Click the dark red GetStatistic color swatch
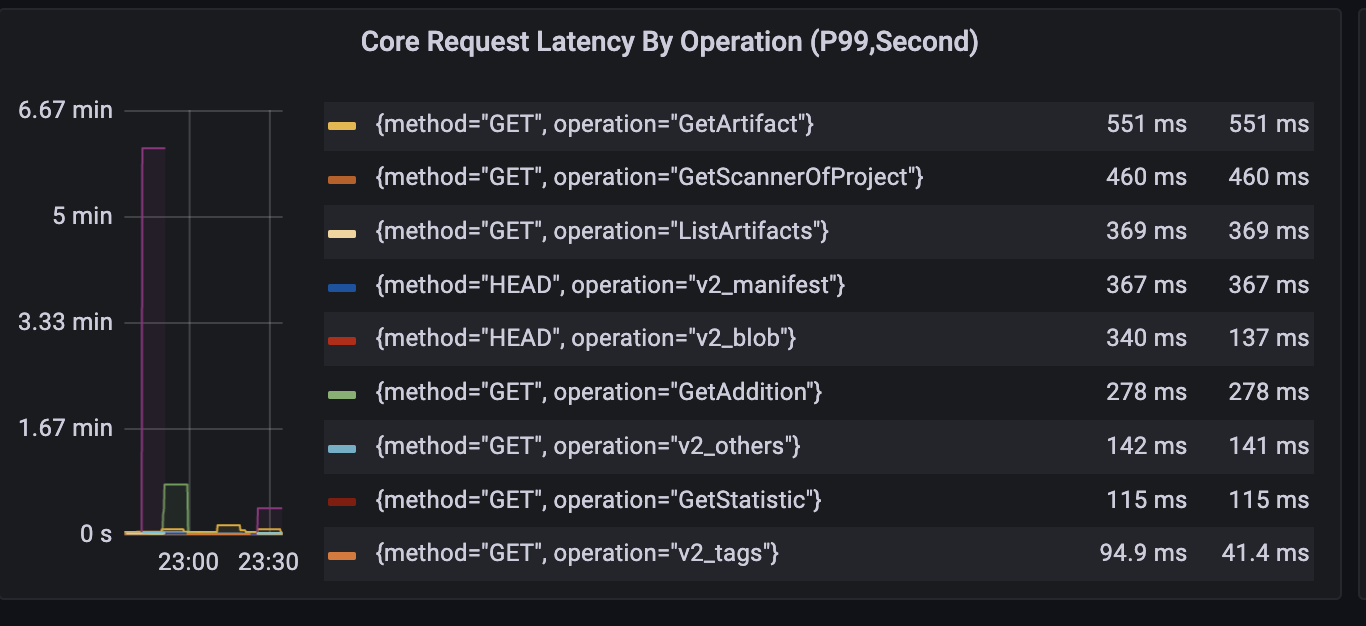 click(x=342, y=501)
